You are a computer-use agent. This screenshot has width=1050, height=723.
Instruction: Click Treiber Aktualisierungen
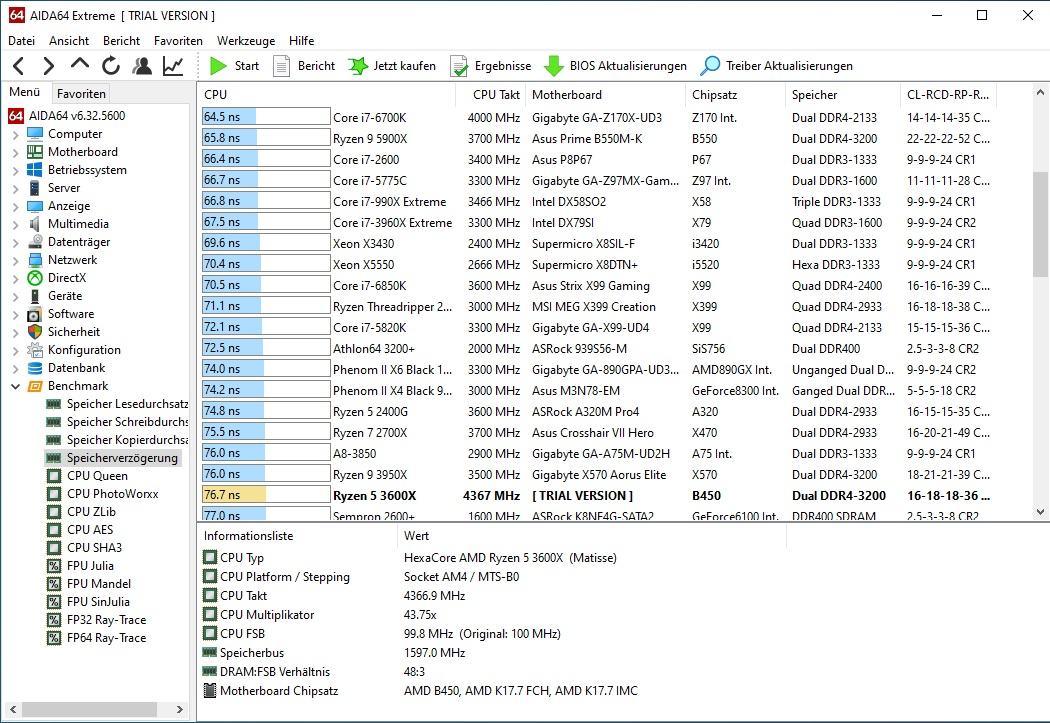pos(777,66)
